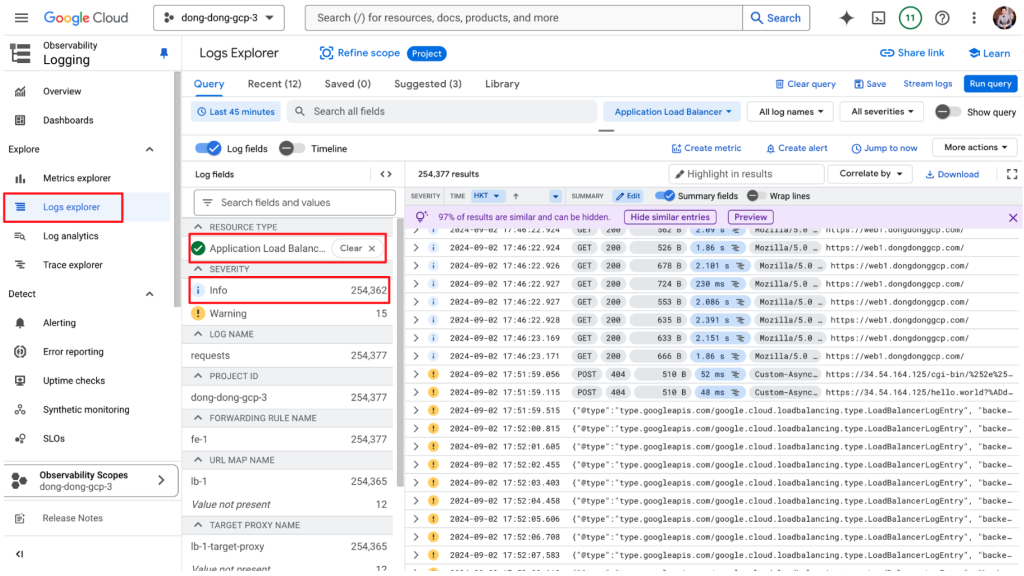Open Correlate by dropdown
The height and width of the screenshot is (576, 1024).
[x=870, y=174]
